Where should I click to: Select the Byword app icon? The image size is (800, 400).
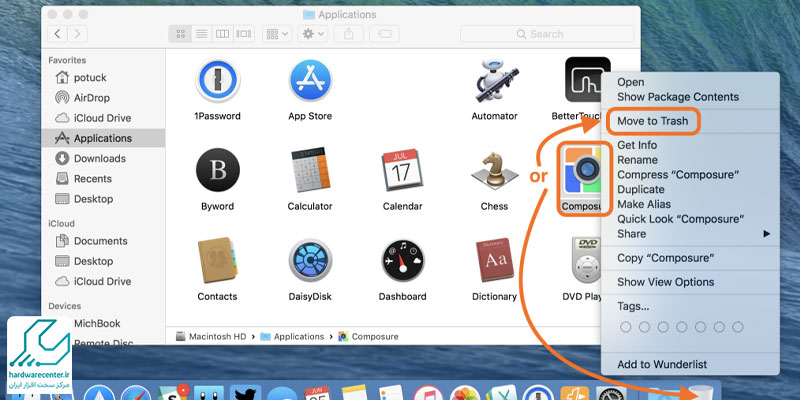(216, 171)
